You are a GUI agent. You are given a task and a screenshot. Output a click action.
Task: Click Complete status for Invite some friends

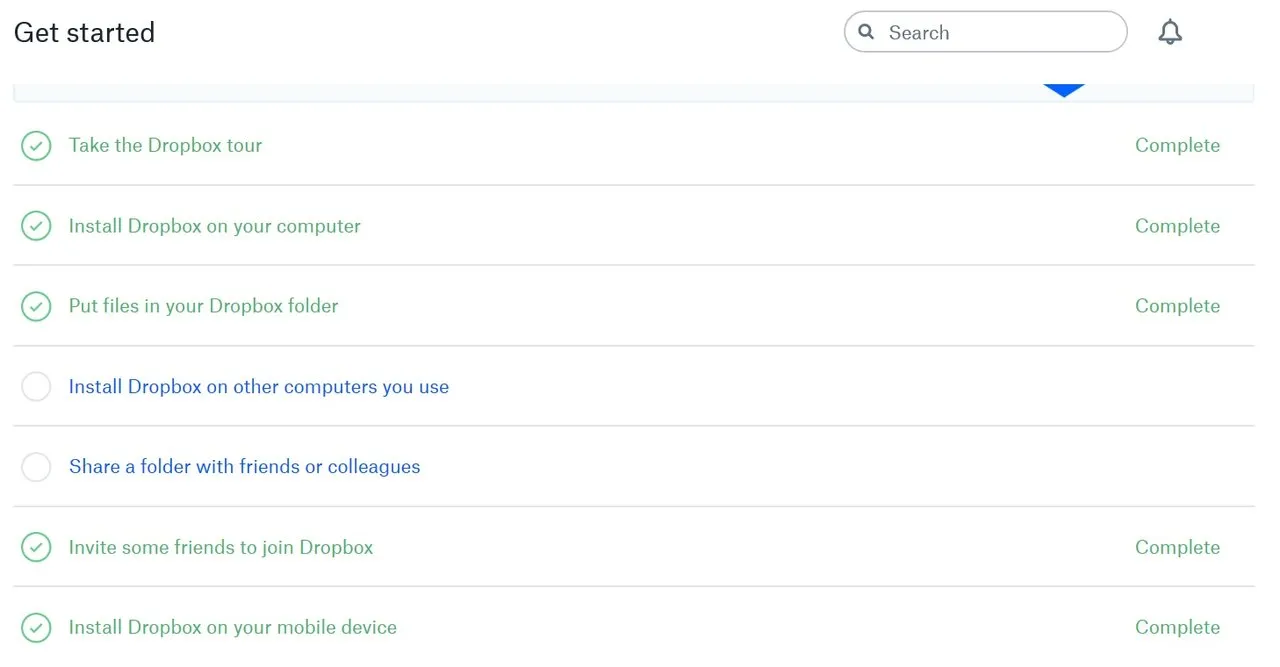click(x=1177, y=547)
